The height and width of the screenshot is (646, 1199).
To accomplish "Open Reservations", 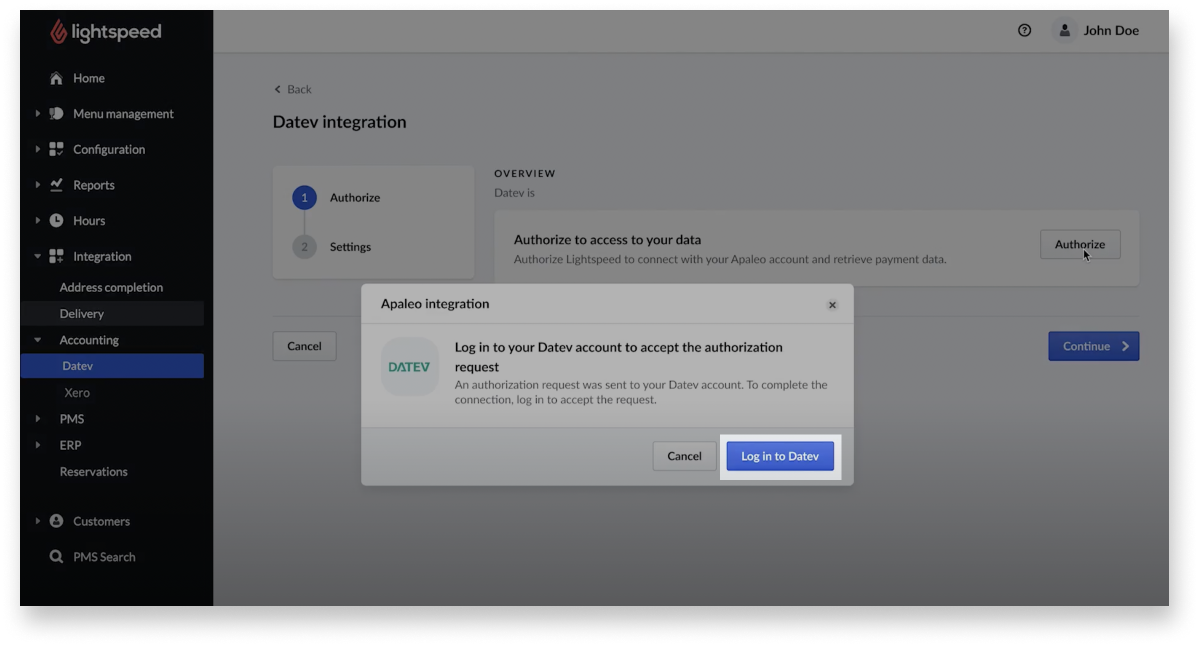I will click(x=93, y=472).
